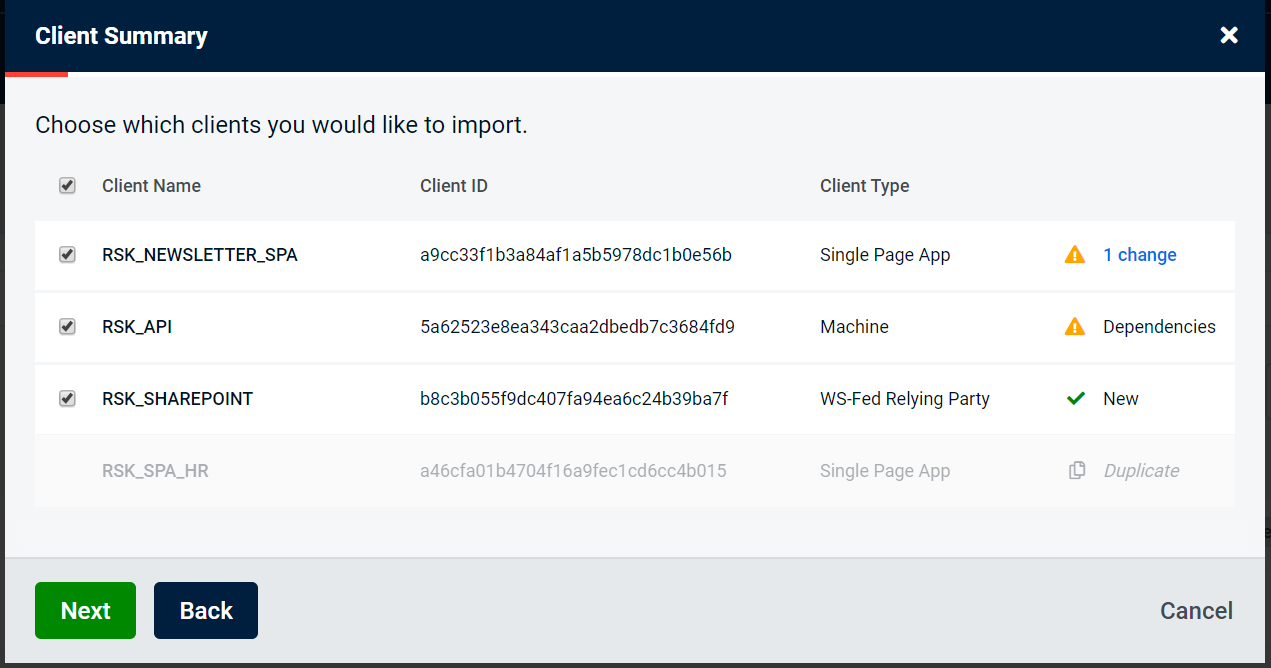Click the Client Name column header
Screen dimensions: 1271x668
coord(151,186)
